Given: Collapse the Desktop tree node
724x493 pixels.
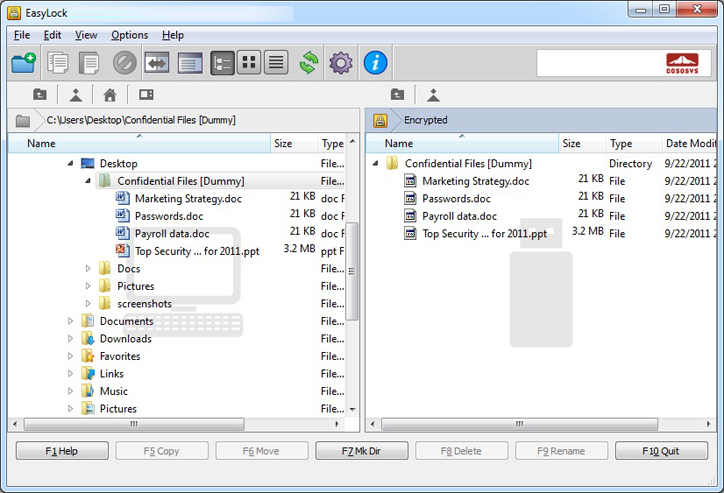Looking at the screenshot, I should [70, 163].
